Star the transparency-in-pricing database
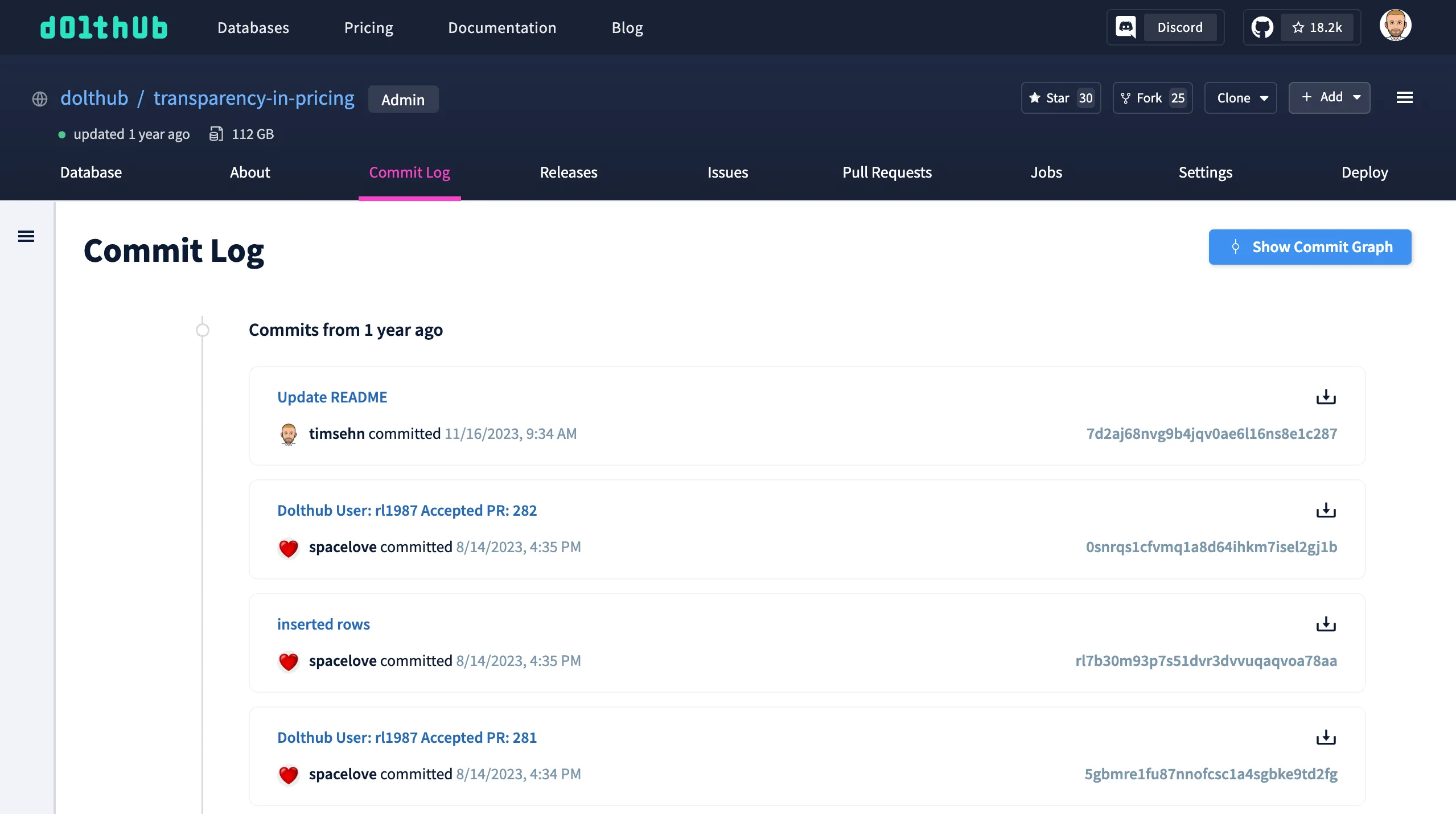 1060,97
